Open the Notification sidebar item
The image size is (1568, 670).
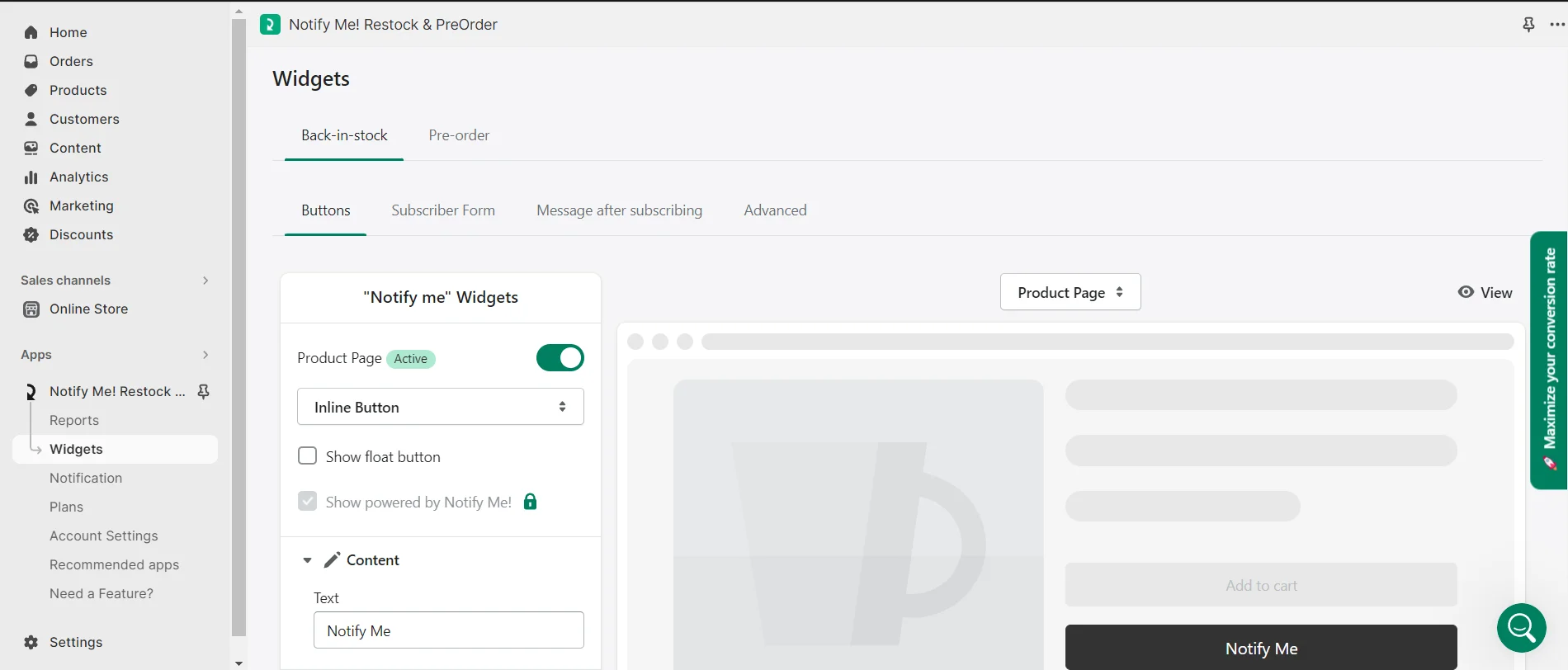(x=86, y=478)
